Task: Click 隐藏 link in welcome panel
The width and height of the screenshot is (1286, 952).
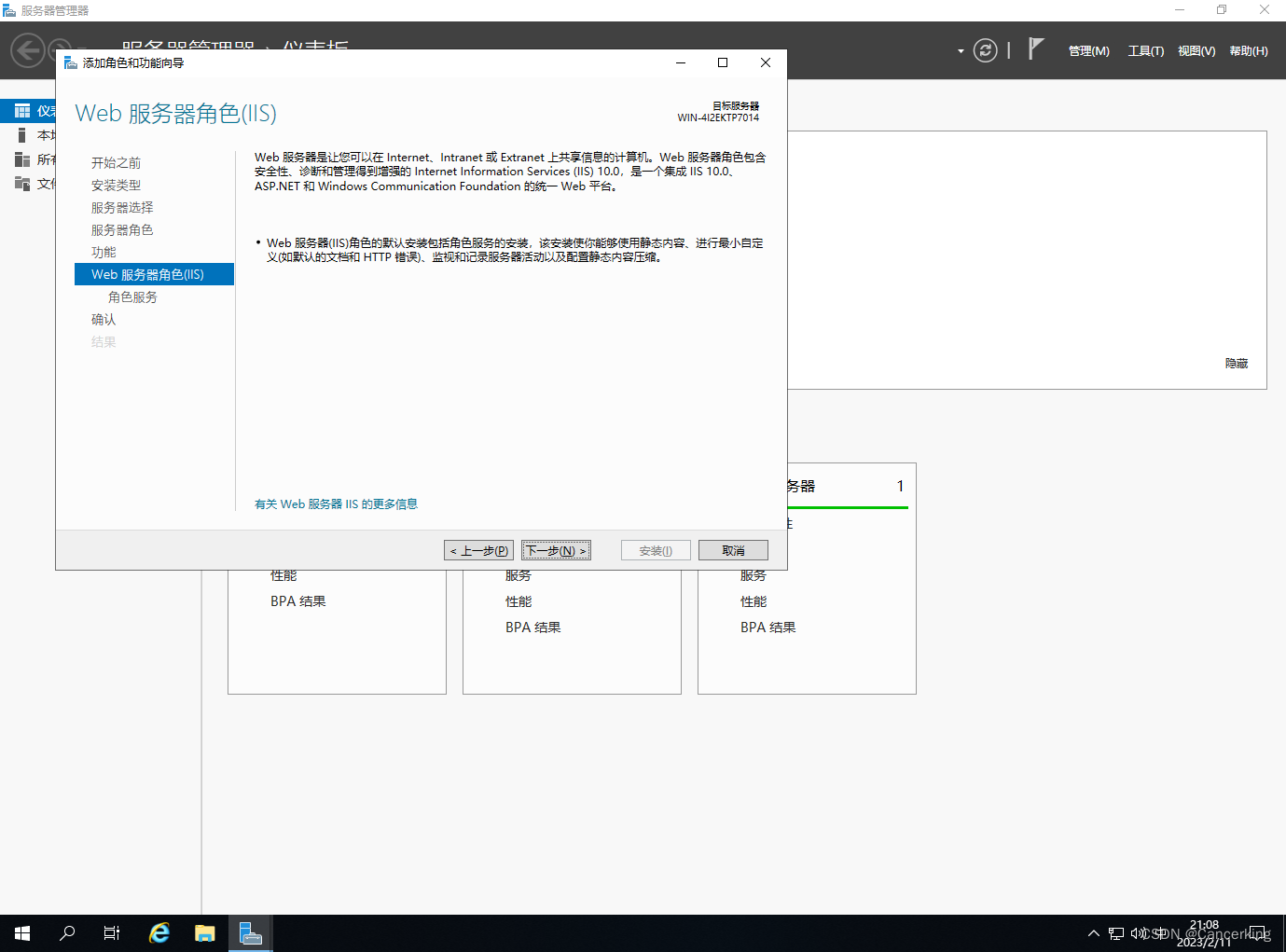Action: 1237,364
